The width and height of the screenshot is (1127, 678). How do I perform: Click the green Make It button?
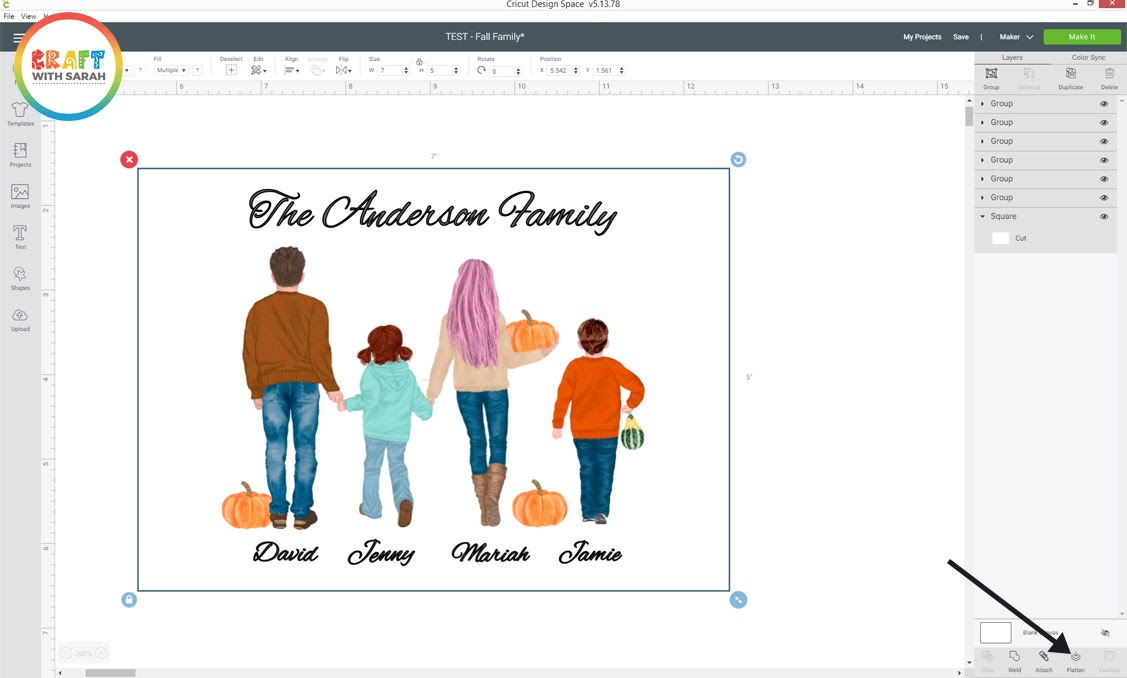tap(1082, 37)
